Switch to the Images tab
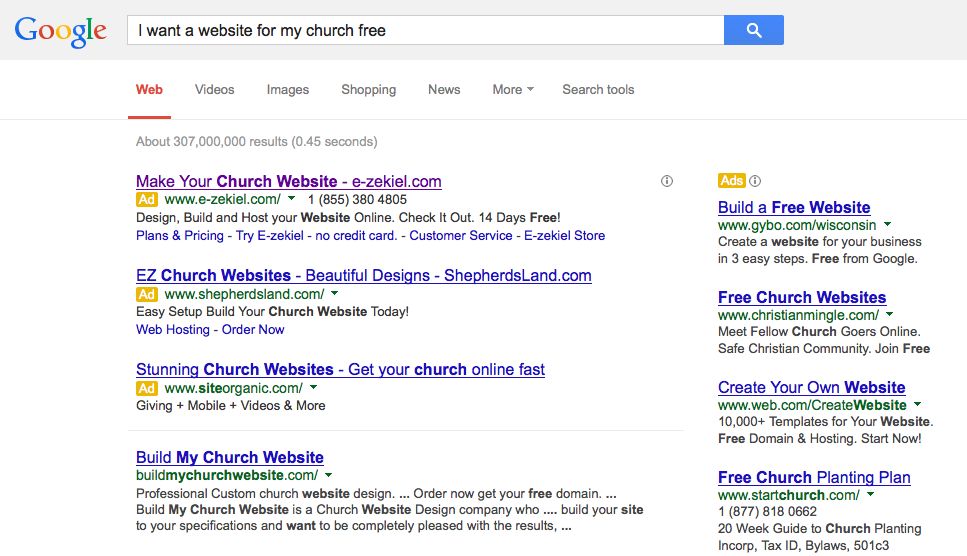Image resolution: width=967 pixels, height=556 pixels. [x=287, y=89]
